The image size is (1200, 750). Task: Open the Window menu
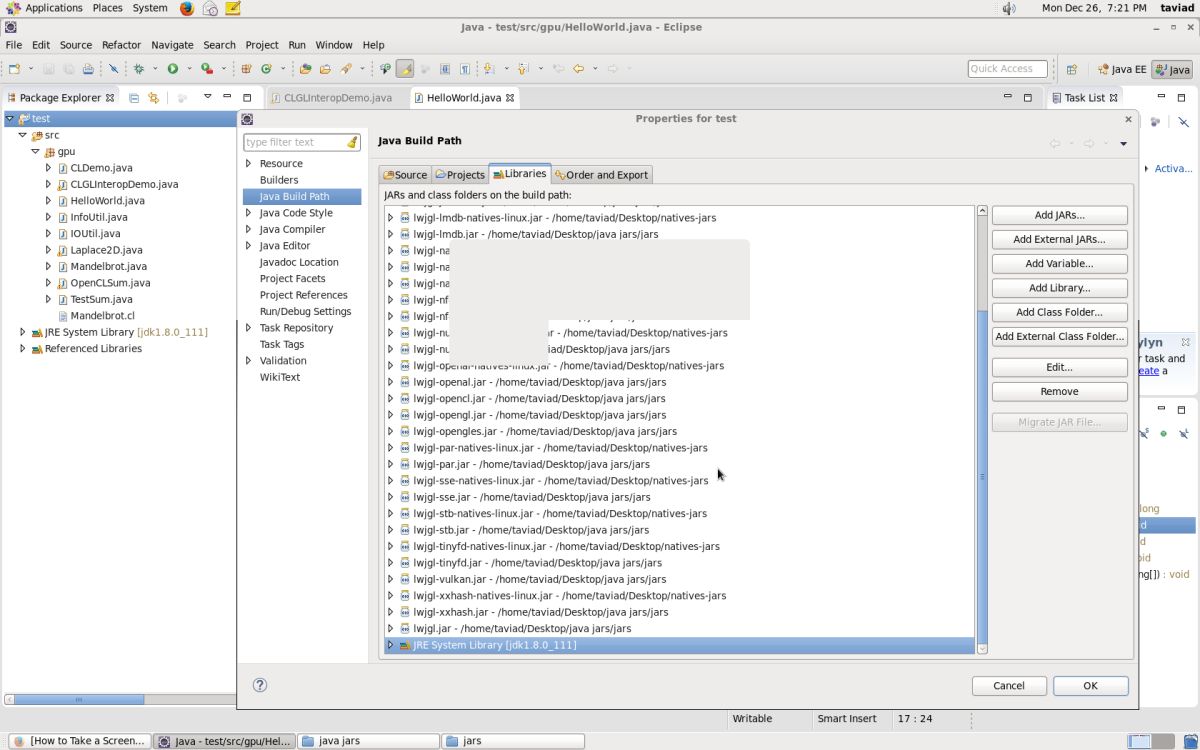pos(333,45)
